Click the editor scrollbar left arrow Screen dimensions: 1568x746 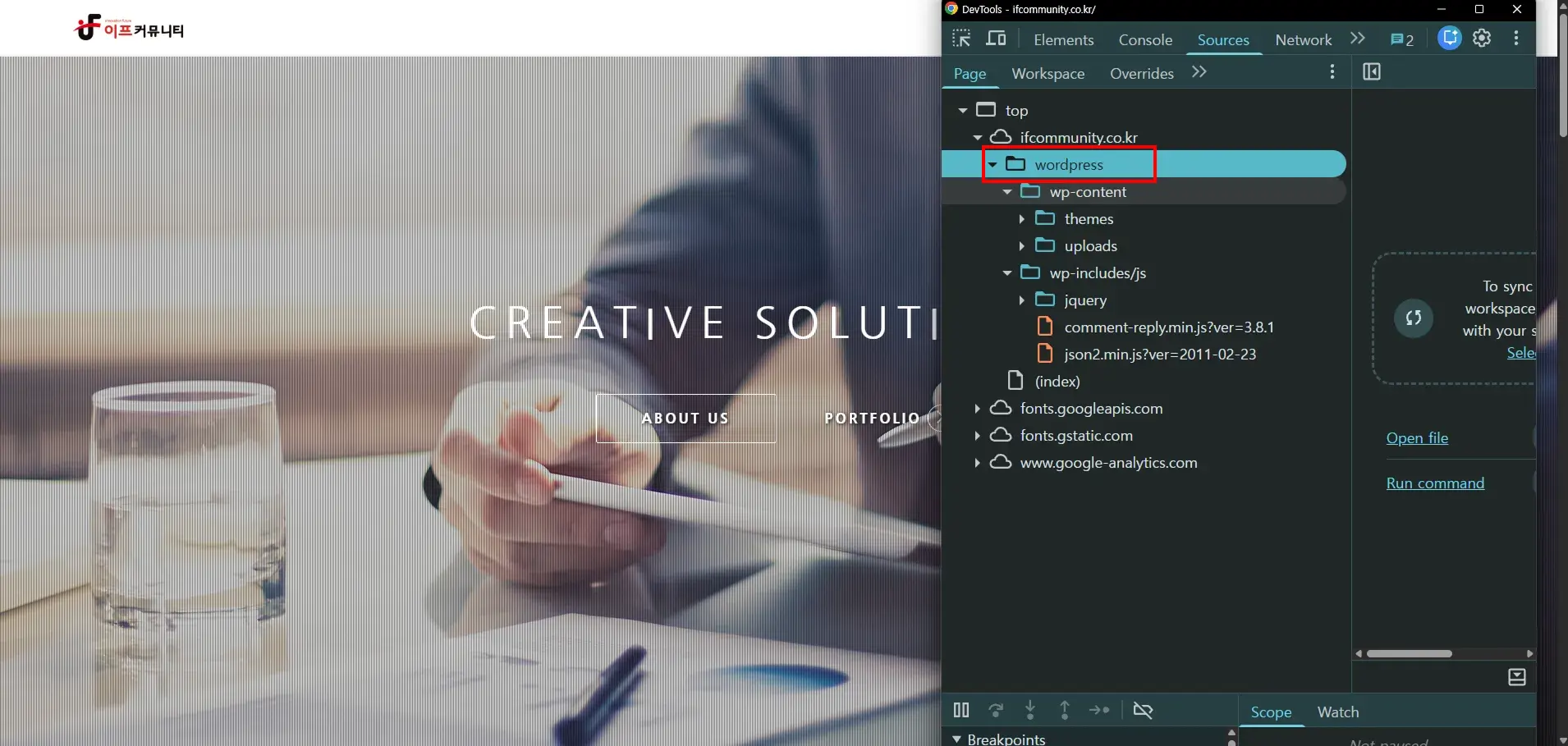click(1359, 654)
